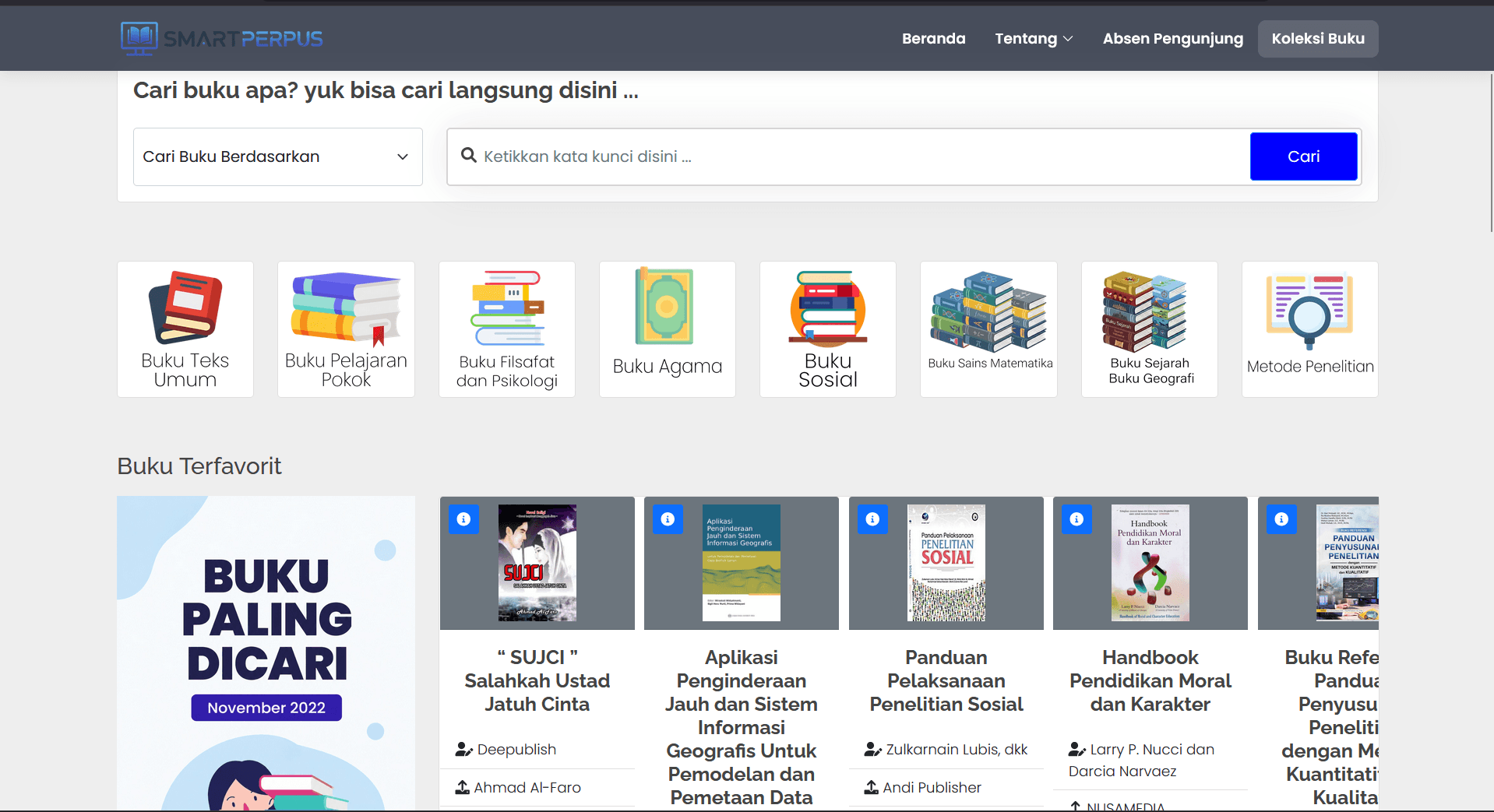The image size is (1494, 812).
Task: Click the Handbook Pendidikan Moral cover thumbnail
Action: [1150, 563]
